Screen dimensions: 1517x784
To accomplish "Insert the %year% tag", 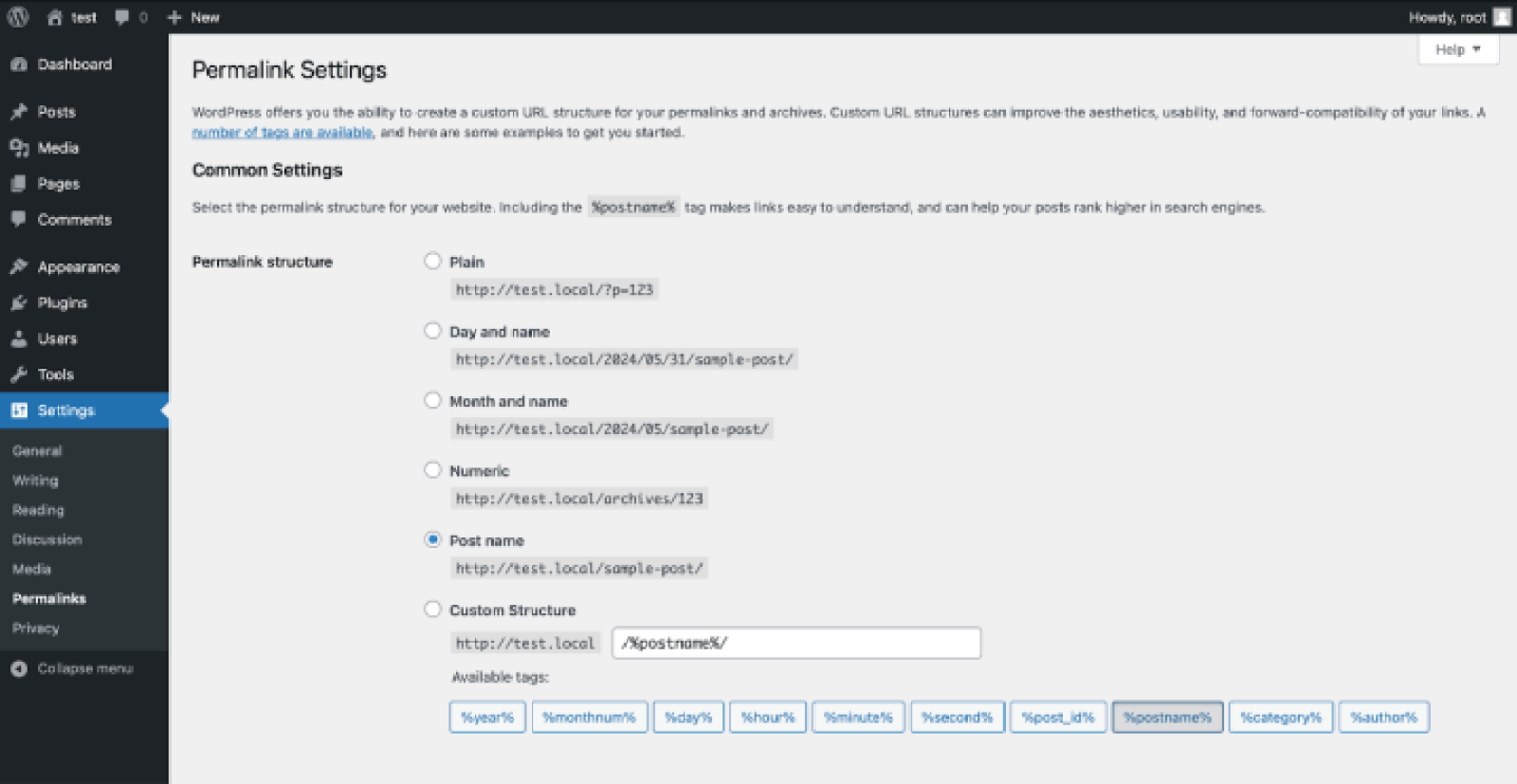I will pyautogui.click(x=487, y=718).
